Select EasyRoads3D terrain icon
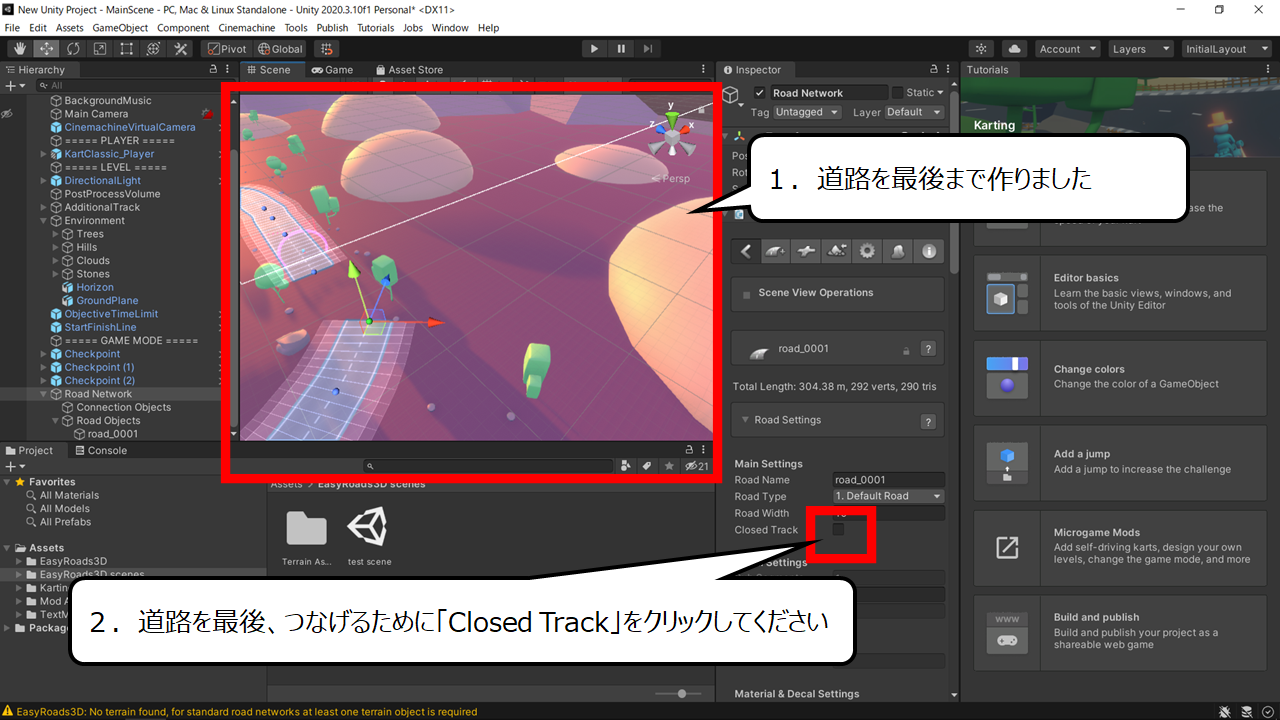 pos(836,252)
